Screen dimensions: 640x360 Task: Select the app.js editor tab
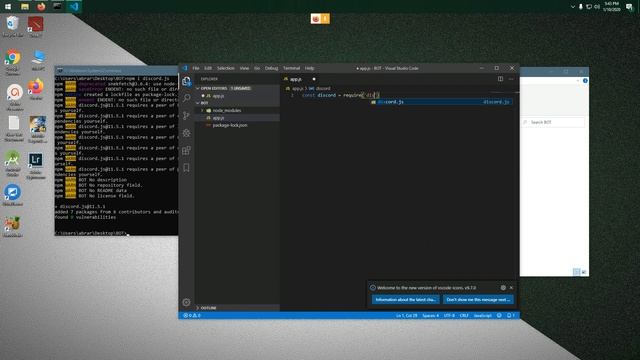click(300, 79)
